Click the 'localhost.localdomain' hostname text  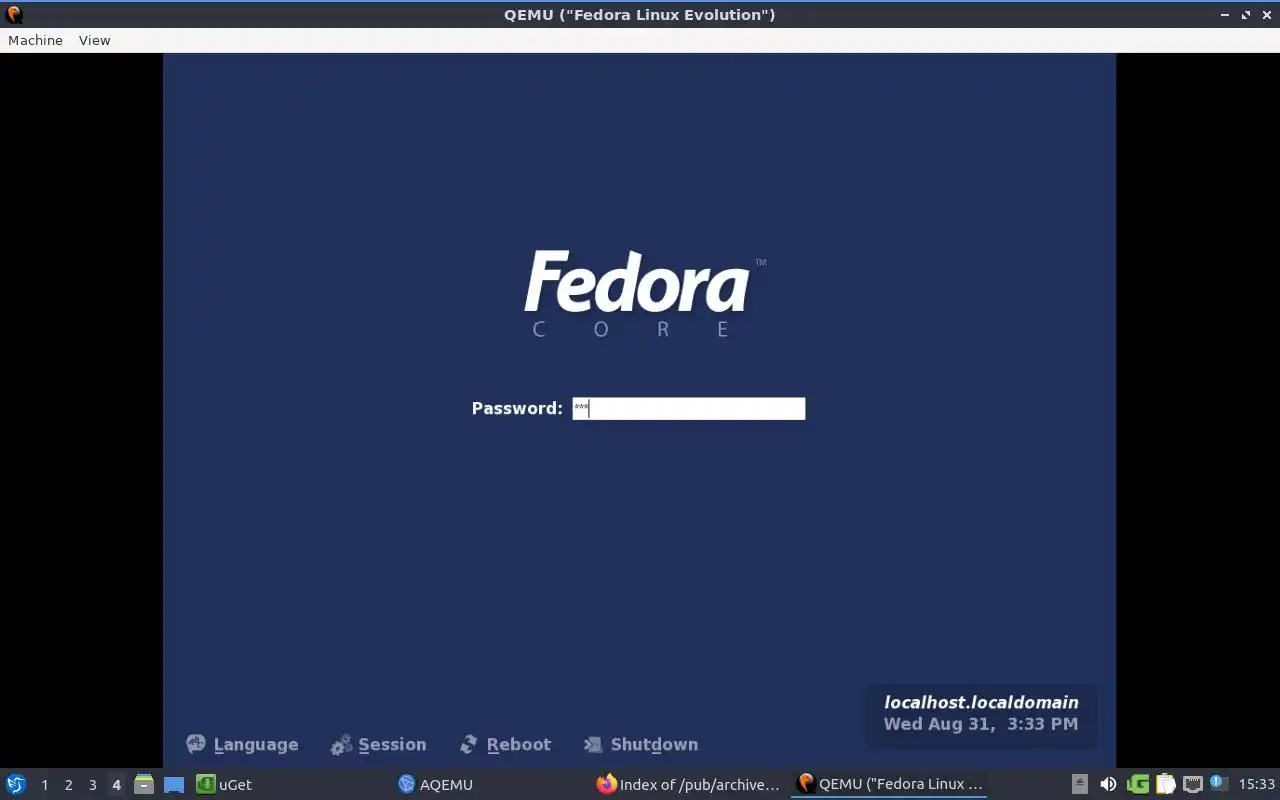[981, 702]
